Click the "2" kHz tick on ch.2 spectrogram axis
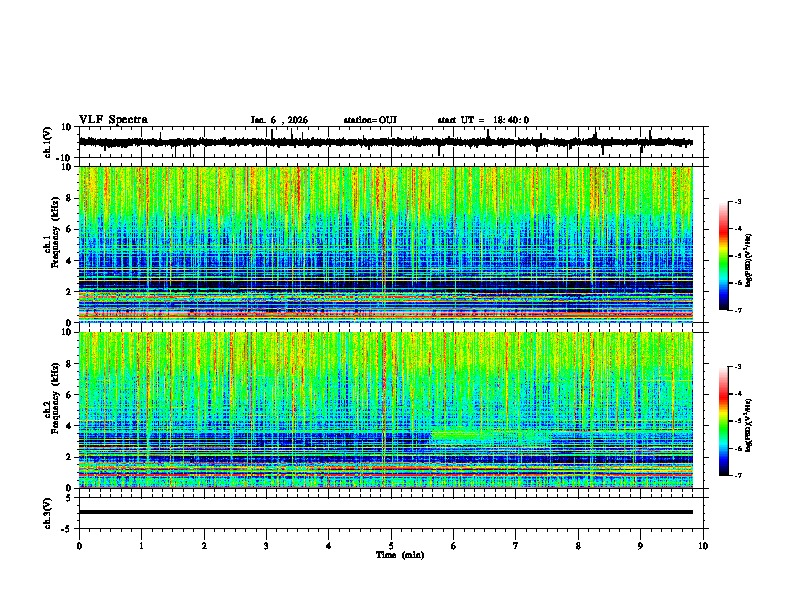792x612 pixels. (x=70, y=457)
